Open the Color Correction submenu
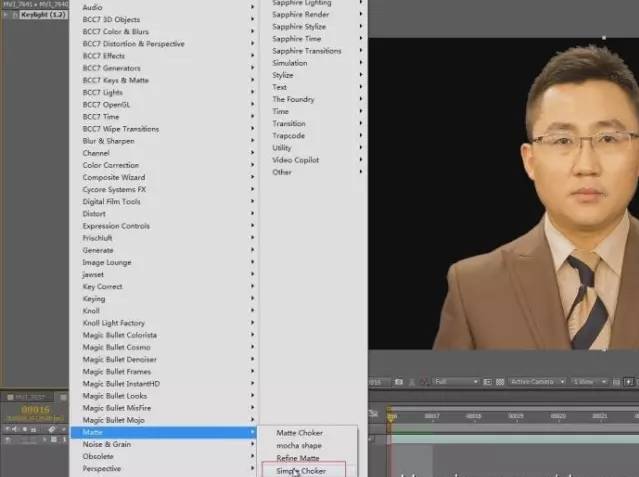639x477 pixels. click(163, 165)
